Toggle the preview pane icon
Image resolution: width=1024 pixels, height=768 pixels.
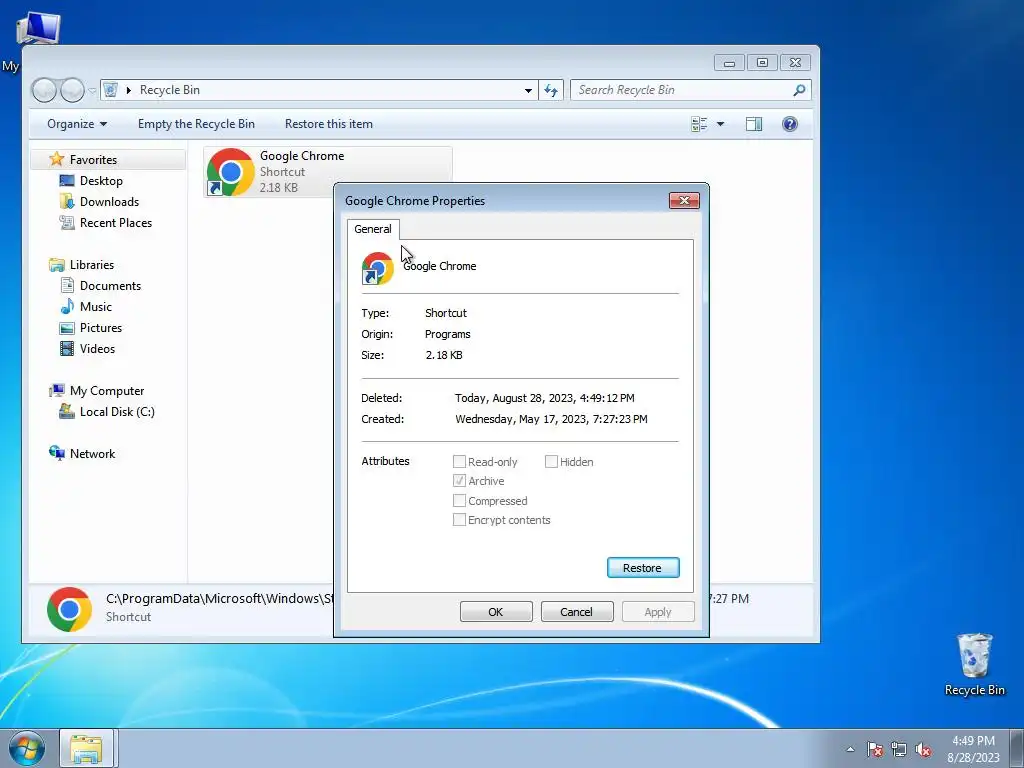(754, 124)
